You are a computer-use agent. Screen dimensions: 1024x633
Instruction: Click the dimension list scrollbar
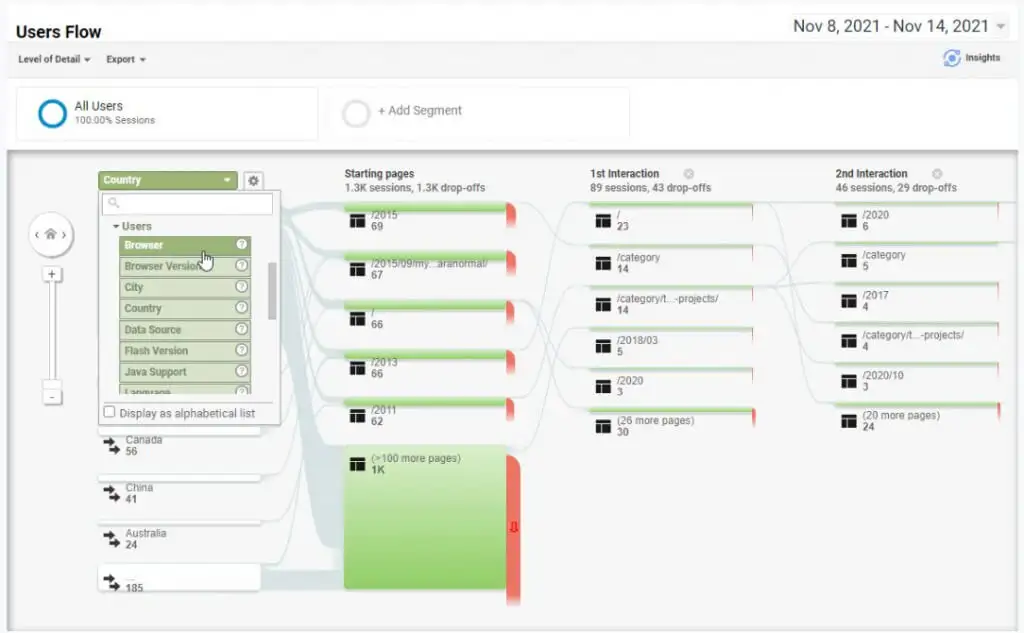pos(272,291)
